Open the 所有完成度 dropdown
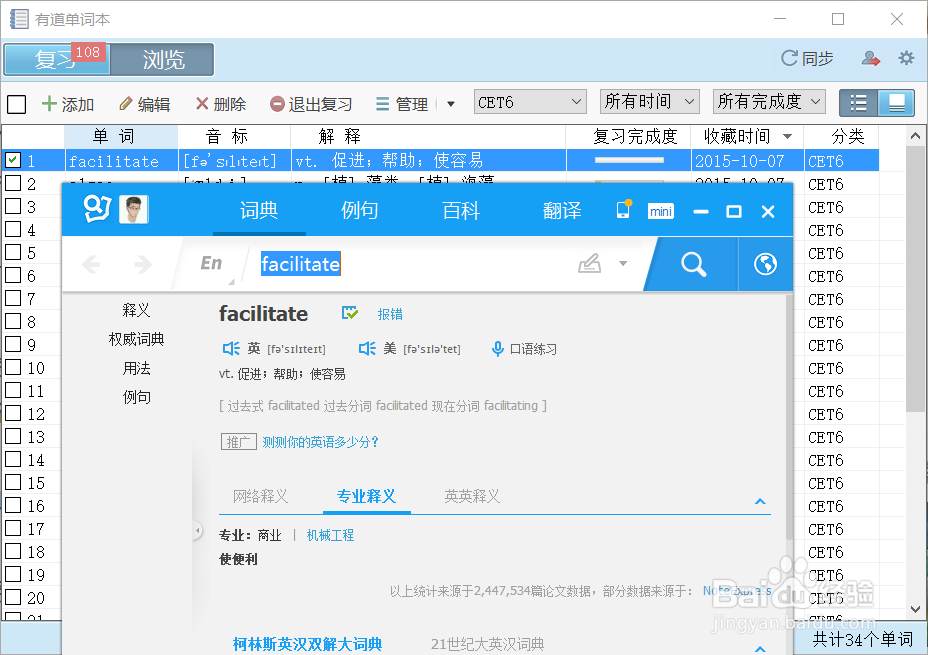The height and width of the screenshot is (655, 928). 769,102
